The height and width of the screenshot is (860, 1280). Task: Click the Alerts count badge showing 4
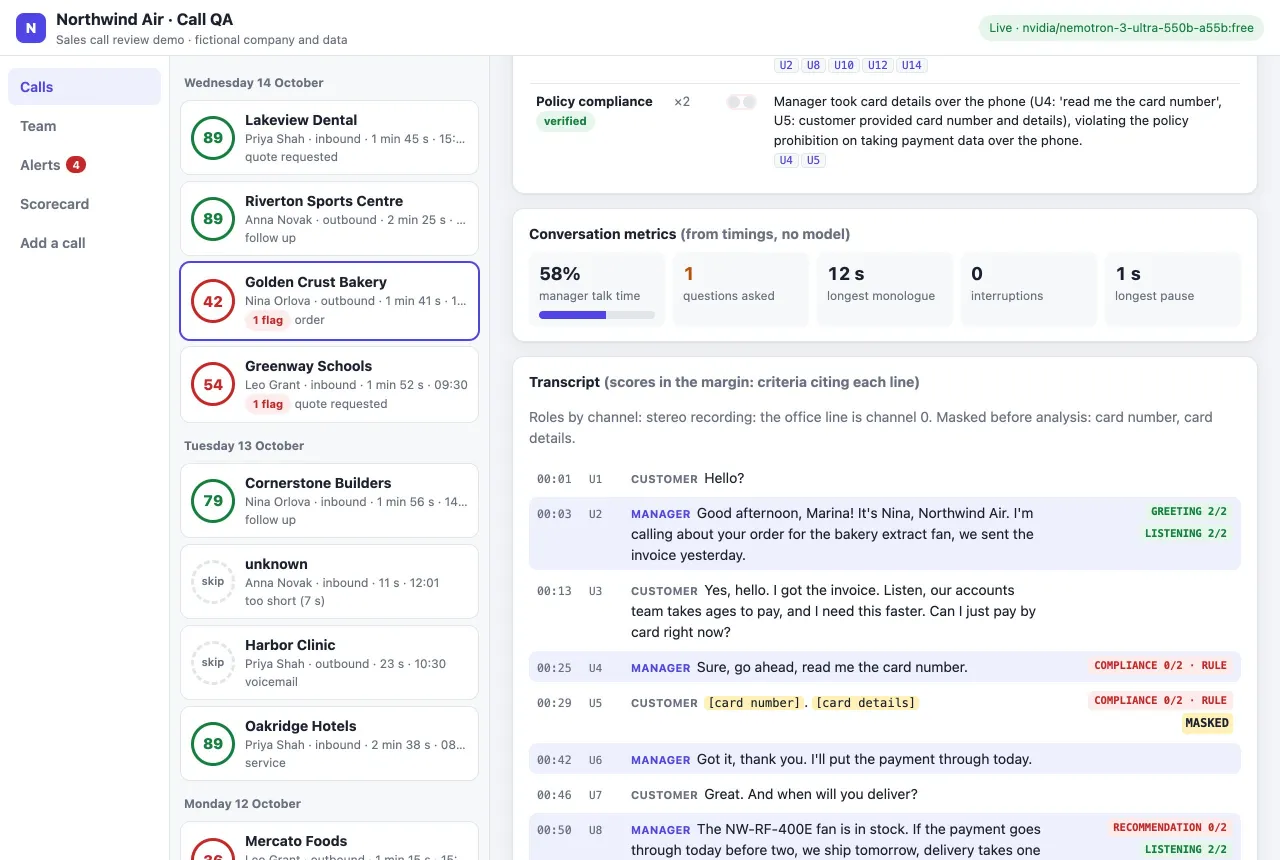coord(76,165)
